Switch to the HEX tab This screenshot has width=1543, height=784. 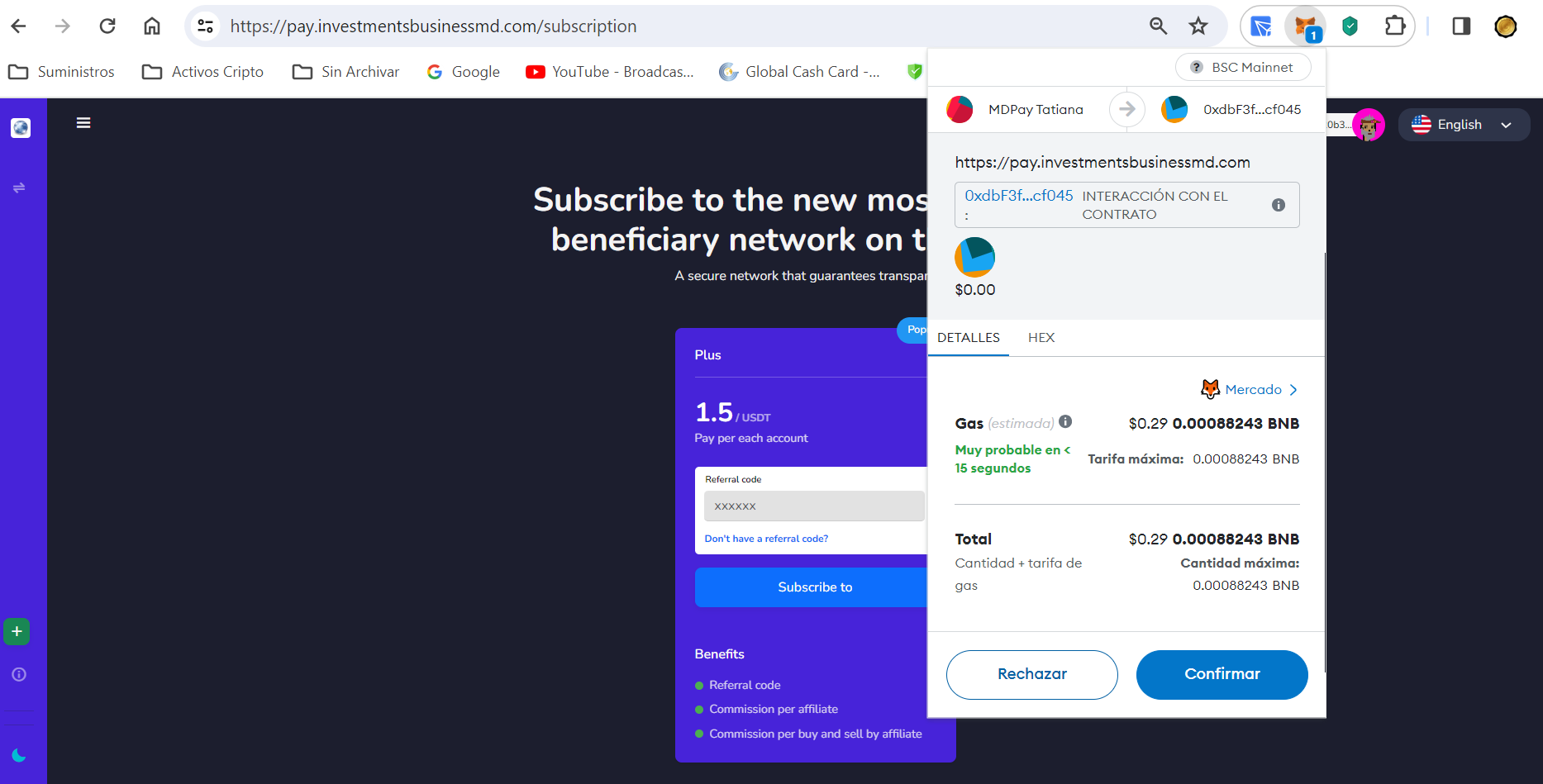[1041, 337]
